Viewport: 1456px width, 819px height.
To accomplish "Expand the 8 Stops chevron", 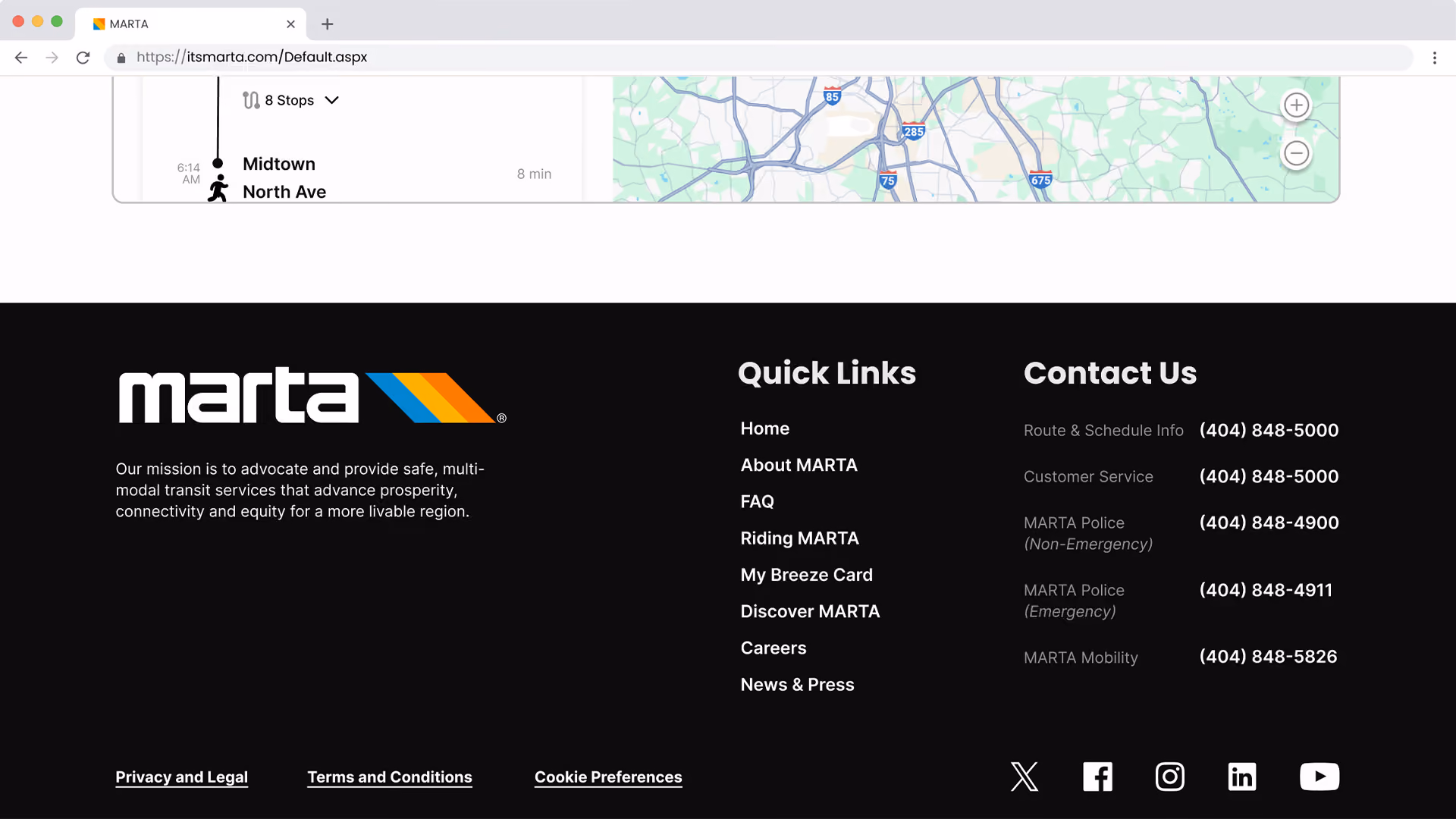I will (331, 100).
